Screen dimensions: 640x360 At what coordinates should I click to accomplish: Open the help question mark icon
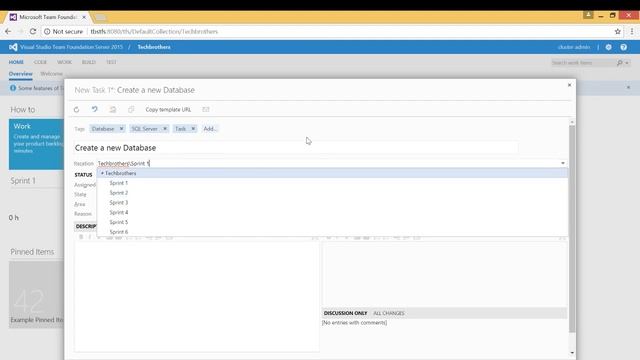pyautogui.click(x=624, y=47)
